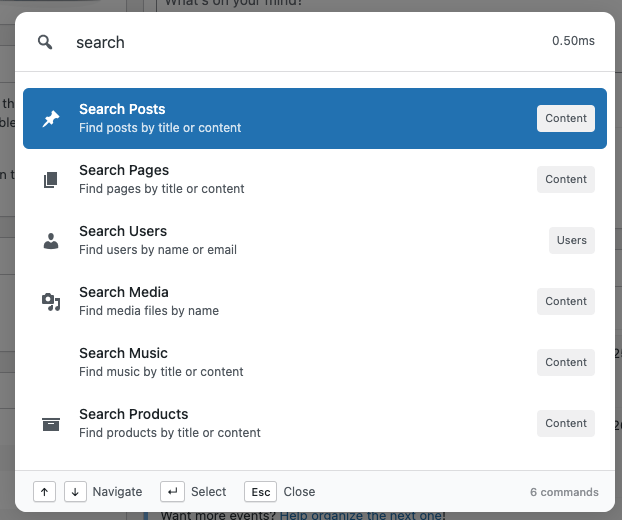Open 'Help organize the next one' link behind dialog

click(x=361, y=516)
